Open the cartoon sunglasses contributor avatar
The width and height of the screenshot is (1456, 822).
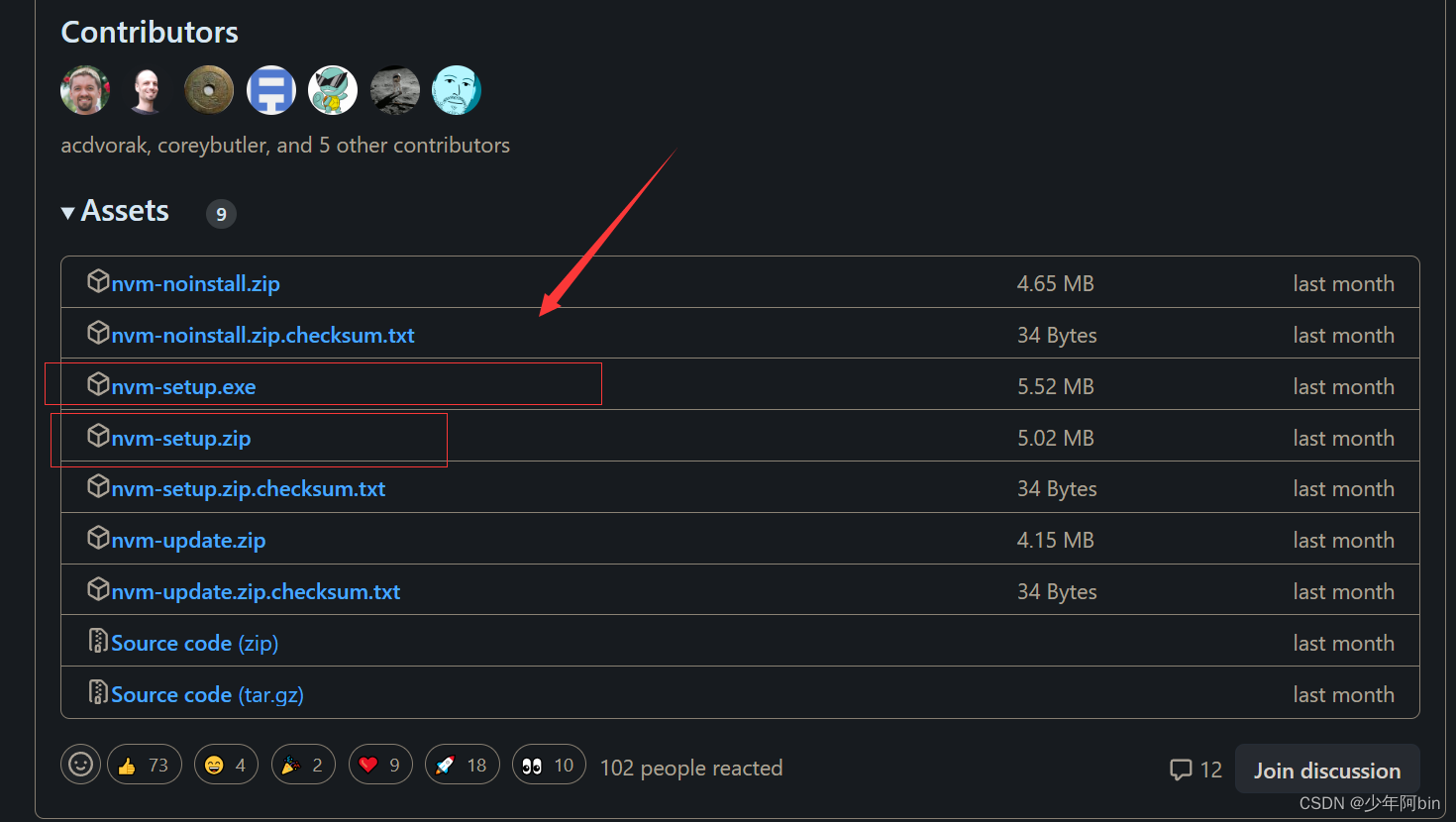[333, 90]
